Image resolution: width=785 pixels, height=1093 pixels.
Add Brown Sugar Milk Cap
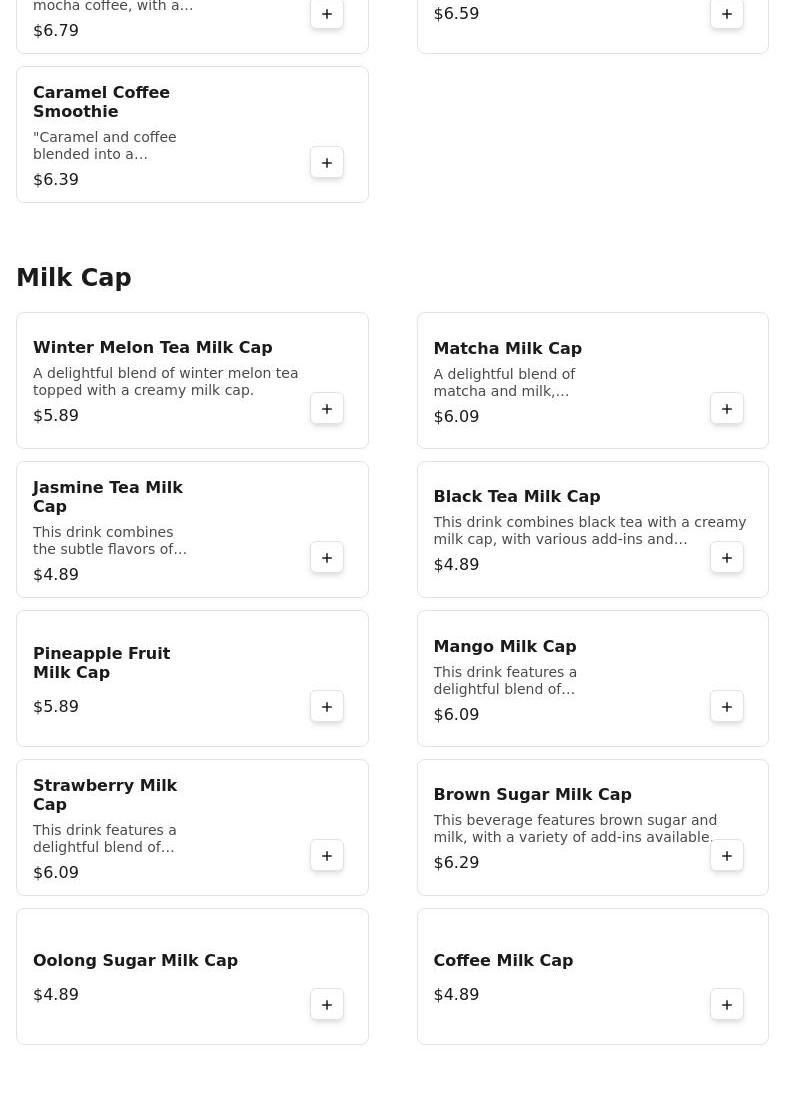pyautogui.click(x=726, y=856)
